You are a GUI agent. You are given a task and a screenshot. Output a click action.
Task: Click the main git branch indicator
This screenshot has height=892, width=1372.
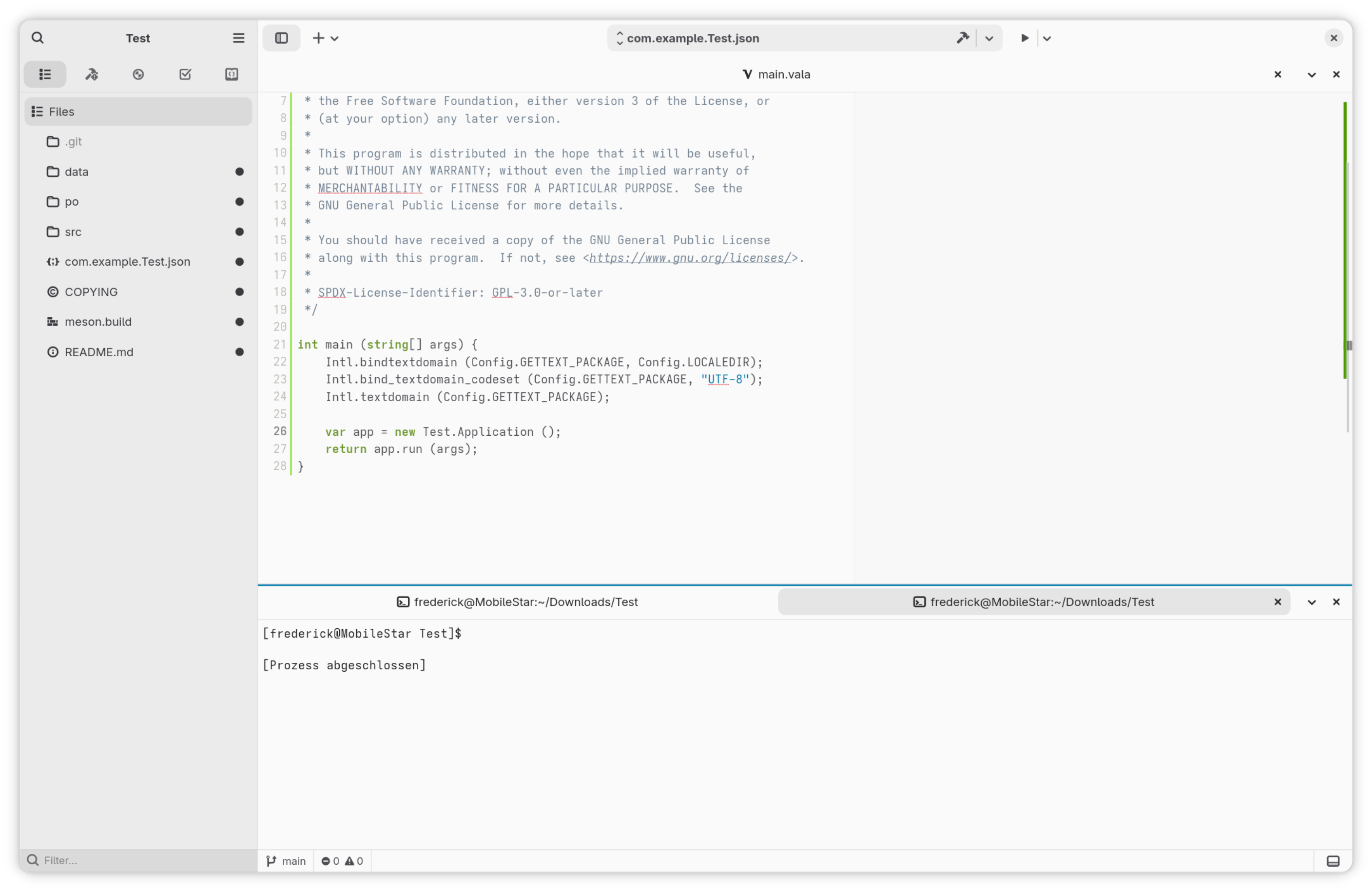pyautogui.click(x=286, y=861)
